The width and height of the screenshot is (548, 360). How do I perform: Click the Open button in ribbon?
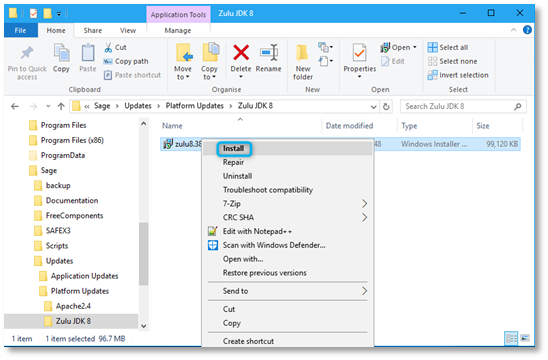(395, 47)
